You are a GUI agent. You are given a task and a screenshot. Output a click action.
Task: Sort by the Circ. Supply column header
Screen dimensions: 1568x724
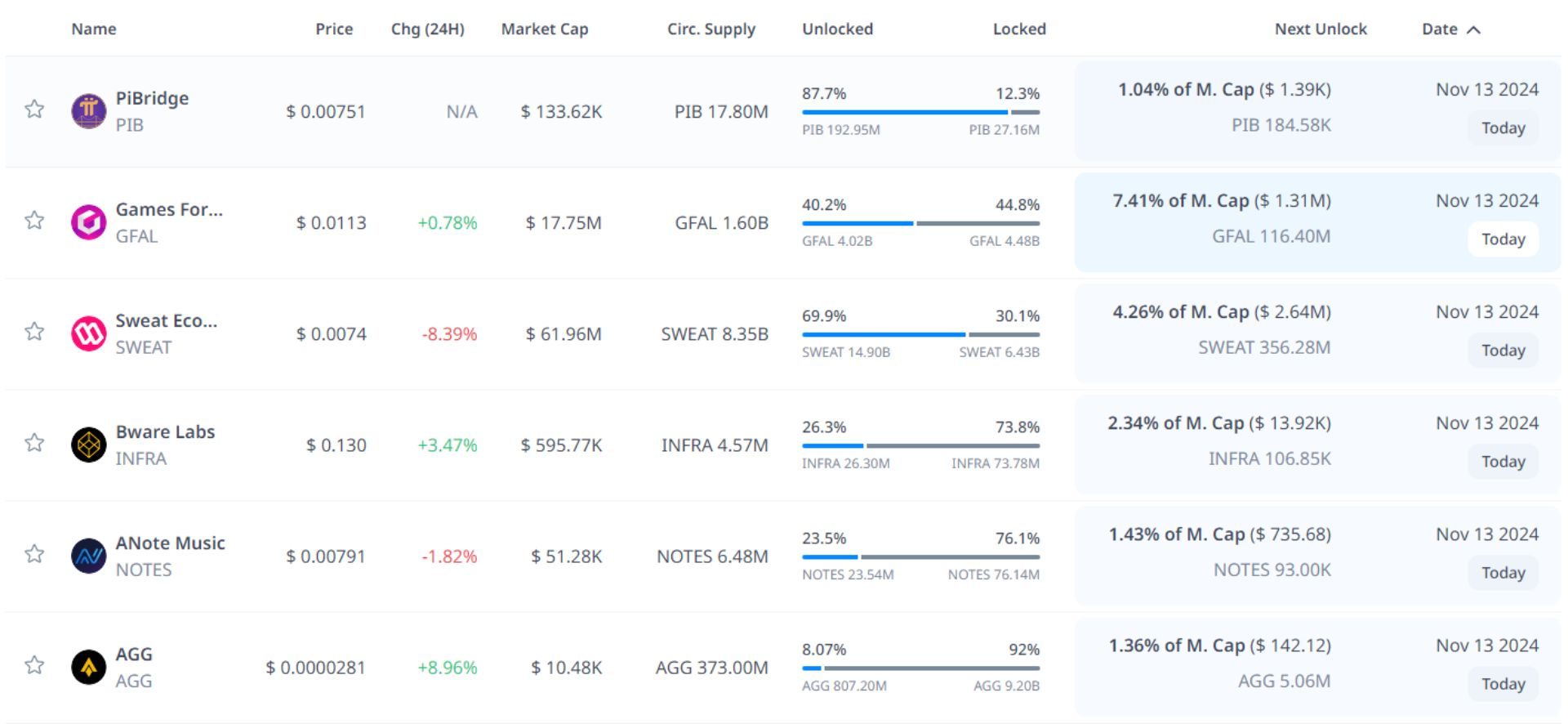[710, 29]
